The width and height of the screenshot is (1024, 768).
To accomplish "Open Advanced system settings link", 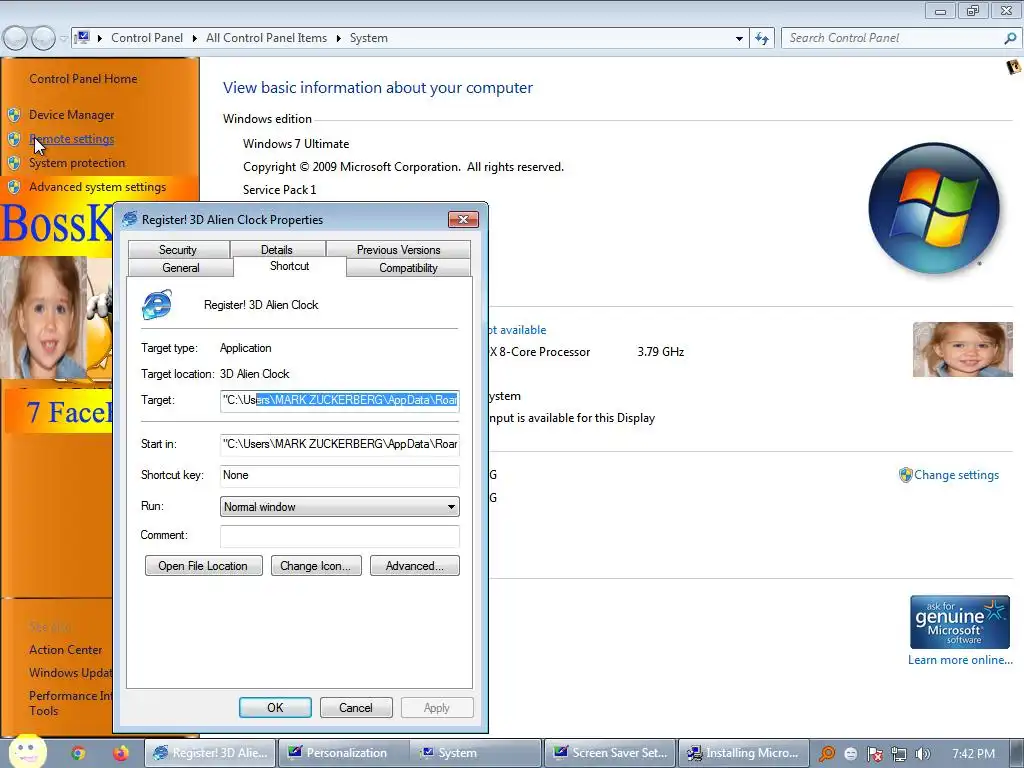I will (x=97, y=187).
